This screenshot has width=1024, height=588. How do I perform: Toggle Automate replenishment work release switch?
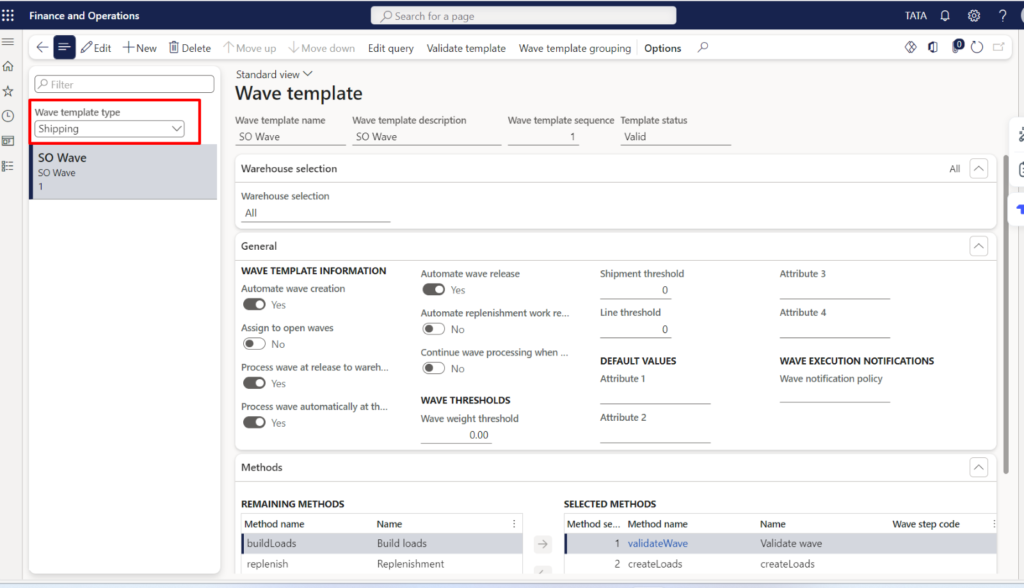coord(434,329)
